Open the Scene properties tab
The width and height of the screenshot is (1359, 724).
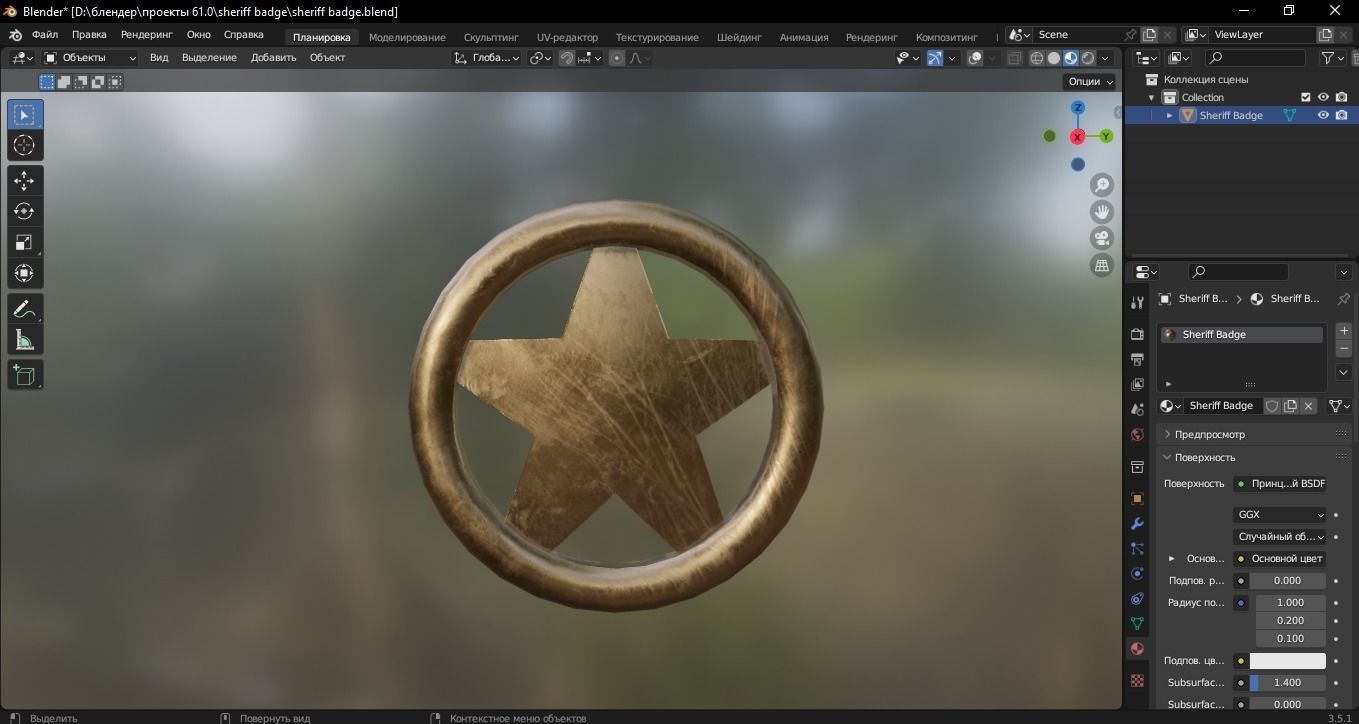[1137, 410]
